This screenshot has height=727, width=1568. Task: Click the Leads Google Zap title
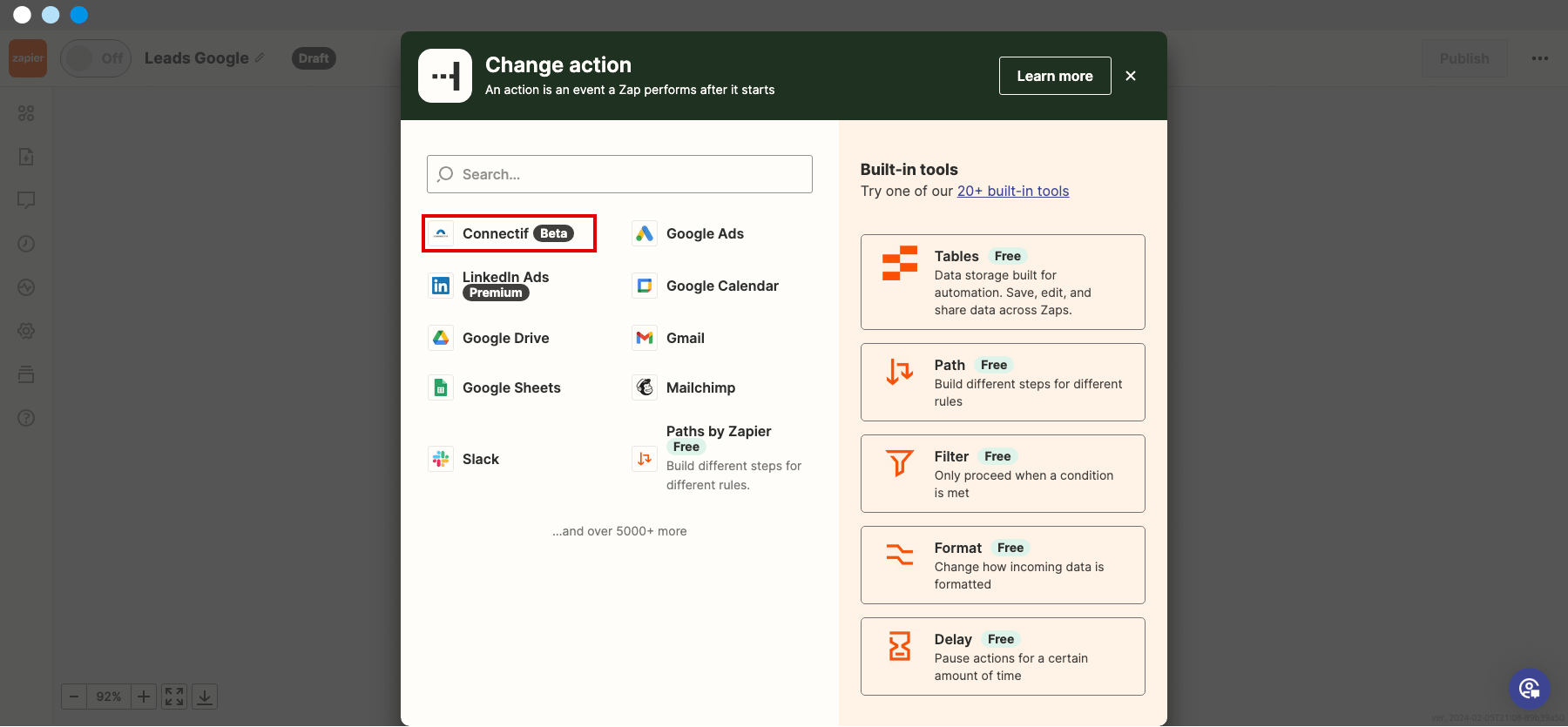point(197,58)
